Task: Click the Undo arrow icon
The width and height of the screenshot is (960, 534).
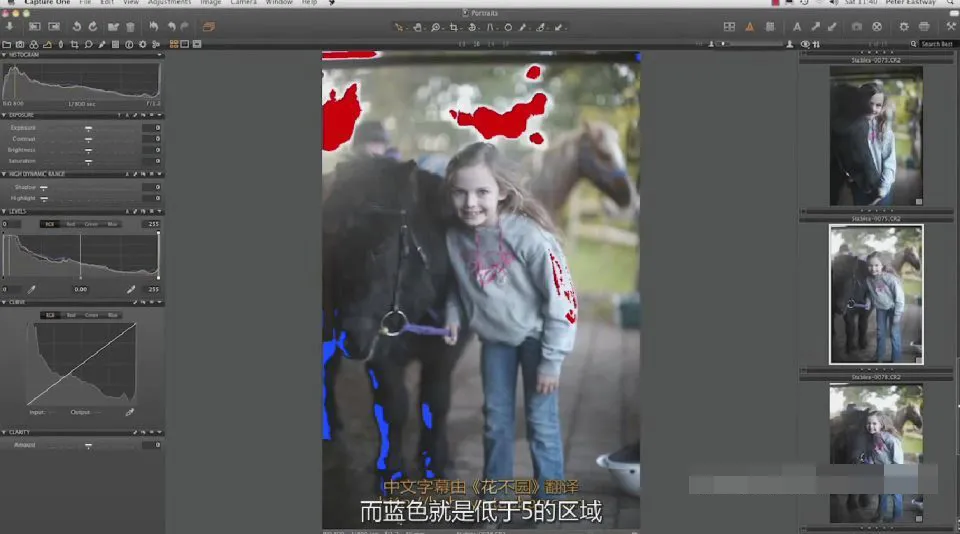Action: click(172, 27)
